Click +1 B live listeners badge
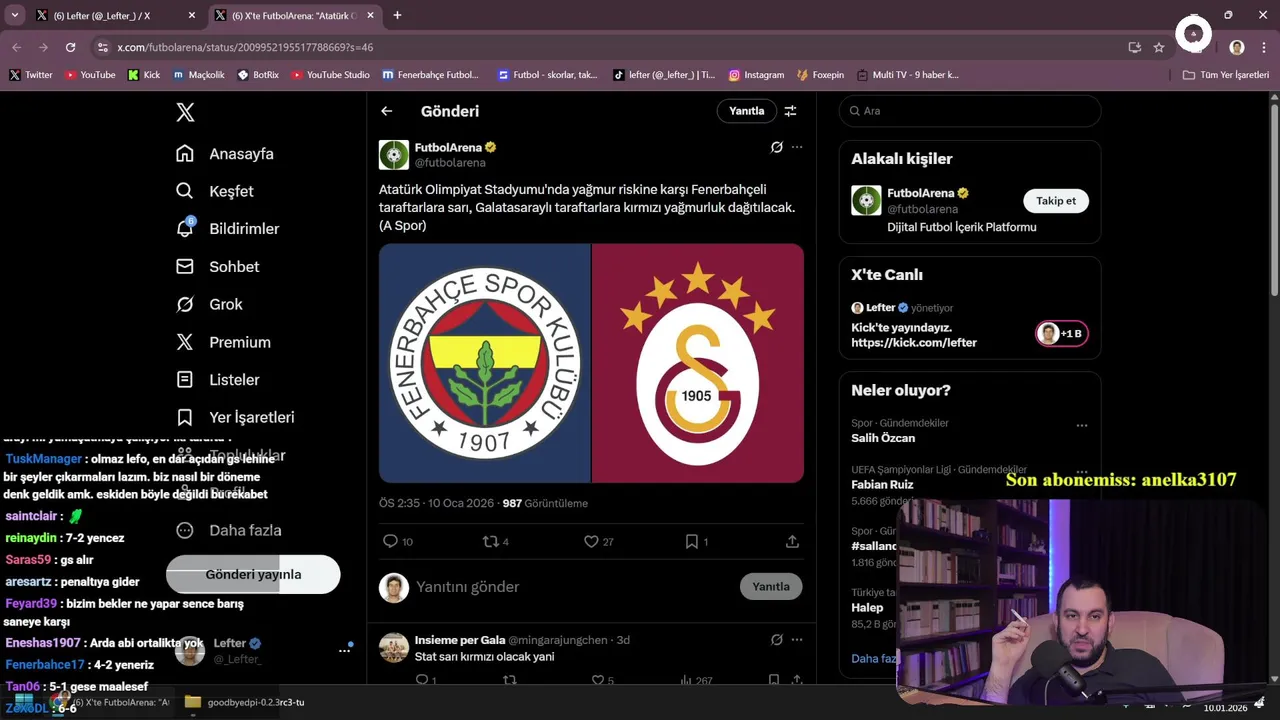The height and width of the screenshot is (720, 1280). click(1062, 334)
